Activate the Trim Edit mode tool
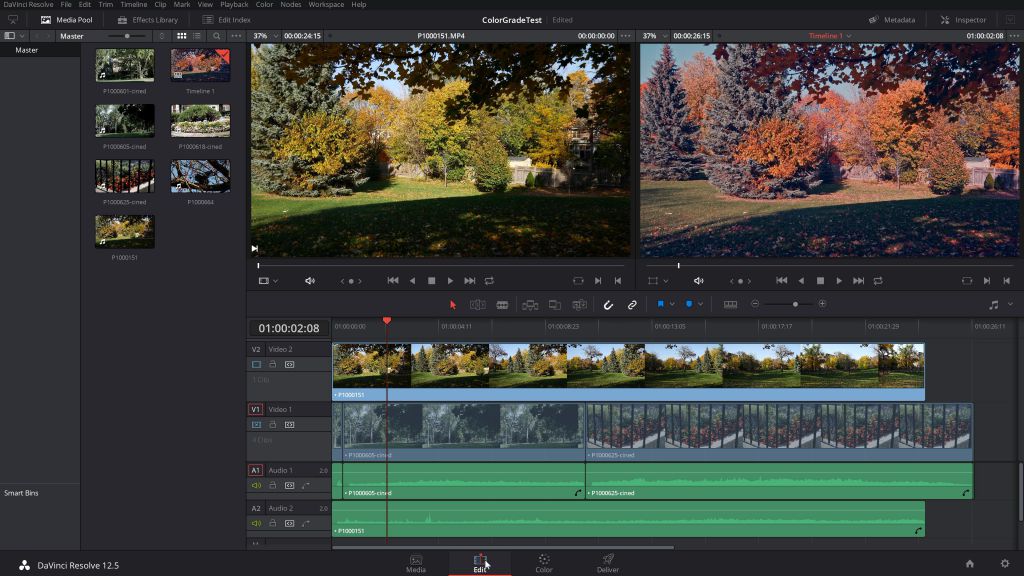 (x=477, y=304)
